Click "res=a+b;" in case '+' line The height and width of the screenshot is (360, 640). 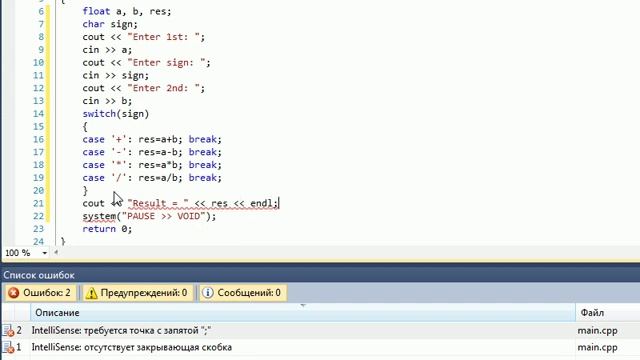pyautogui.click(x=160, y=140)
